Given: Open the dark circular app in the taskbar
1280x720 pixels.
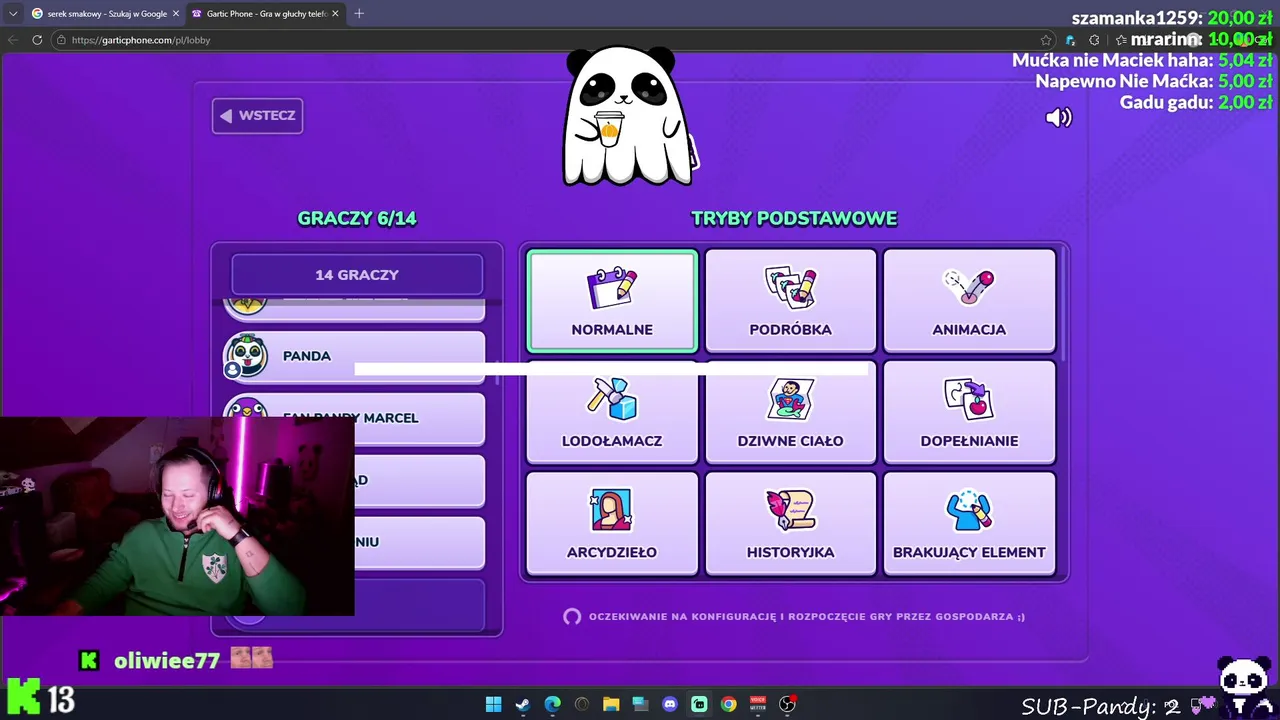Looking at the screenshot, I should coord(582,704).
